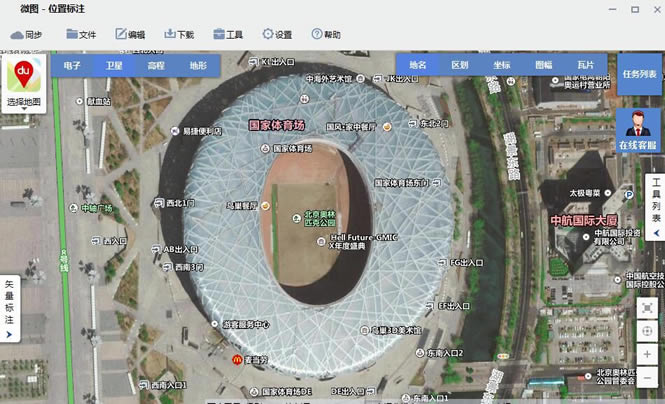Expand the 选择地图 map source dropdown
The height and width of the screenshot is (404, 665).
(24, 103)
